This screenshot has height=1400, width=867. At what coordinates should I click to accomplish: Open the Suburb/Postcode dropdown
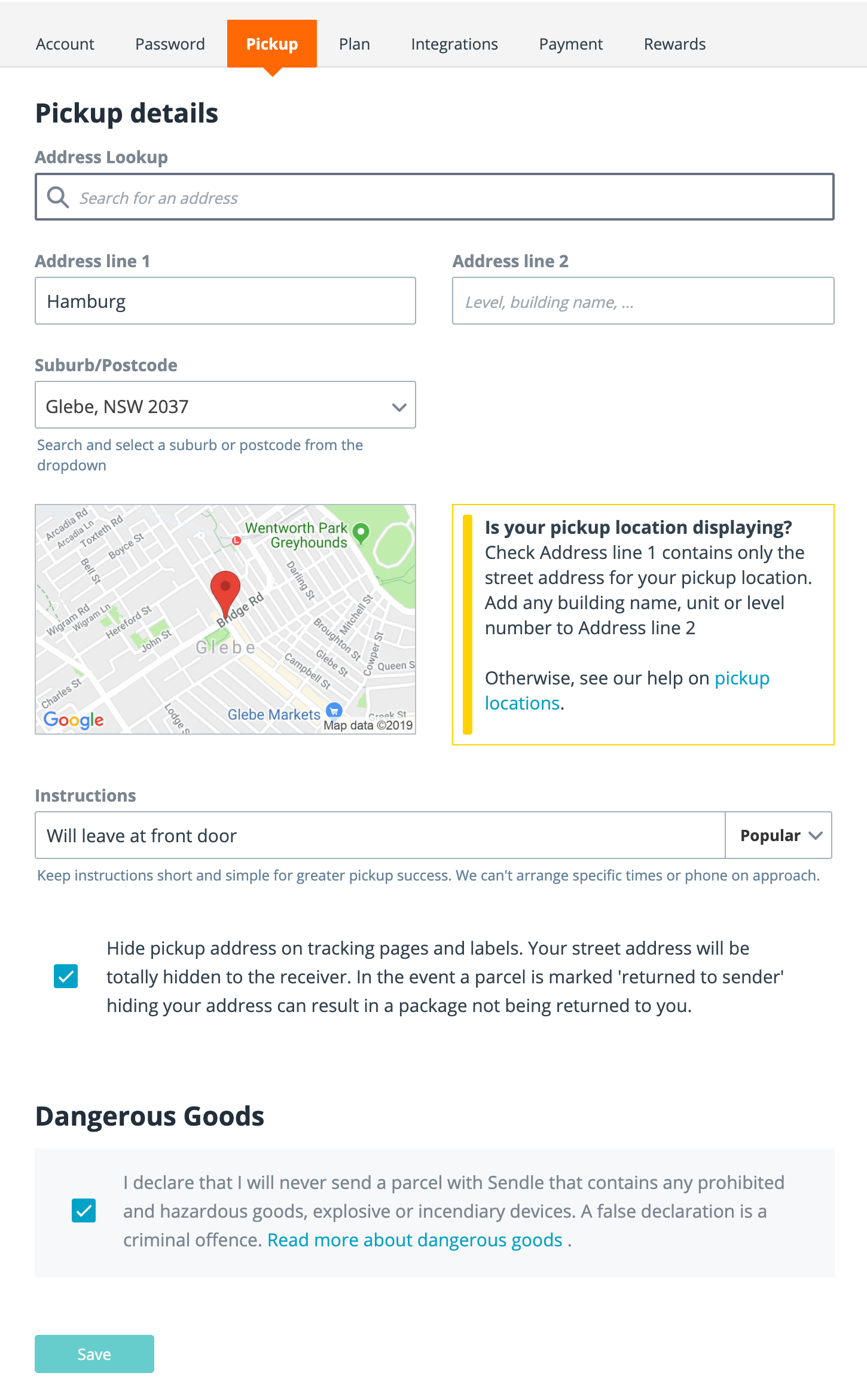399,406
